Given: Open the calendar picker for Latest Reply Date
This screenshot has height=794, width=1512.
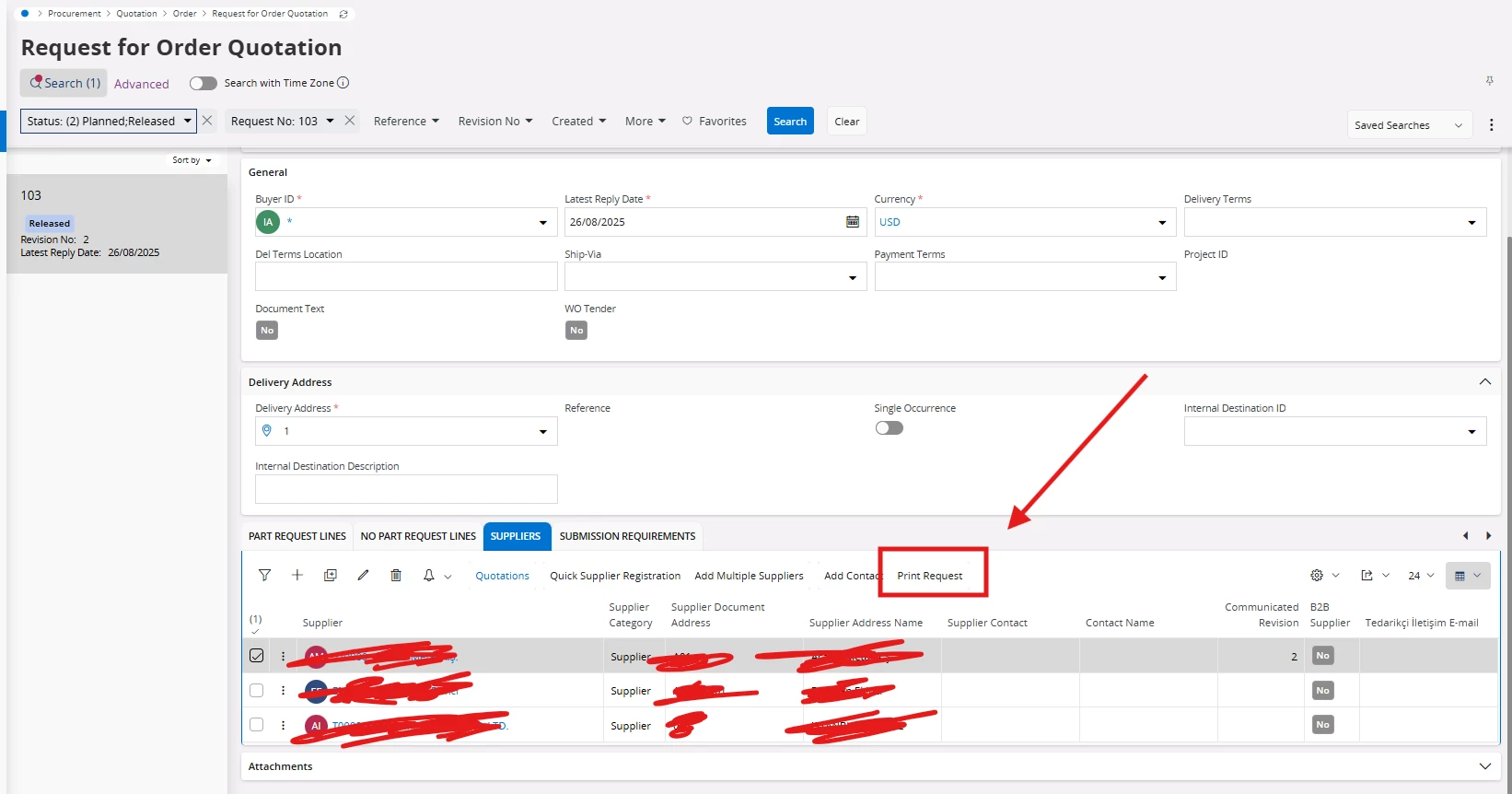Looking at the screenshot, I should pos(853,222).
